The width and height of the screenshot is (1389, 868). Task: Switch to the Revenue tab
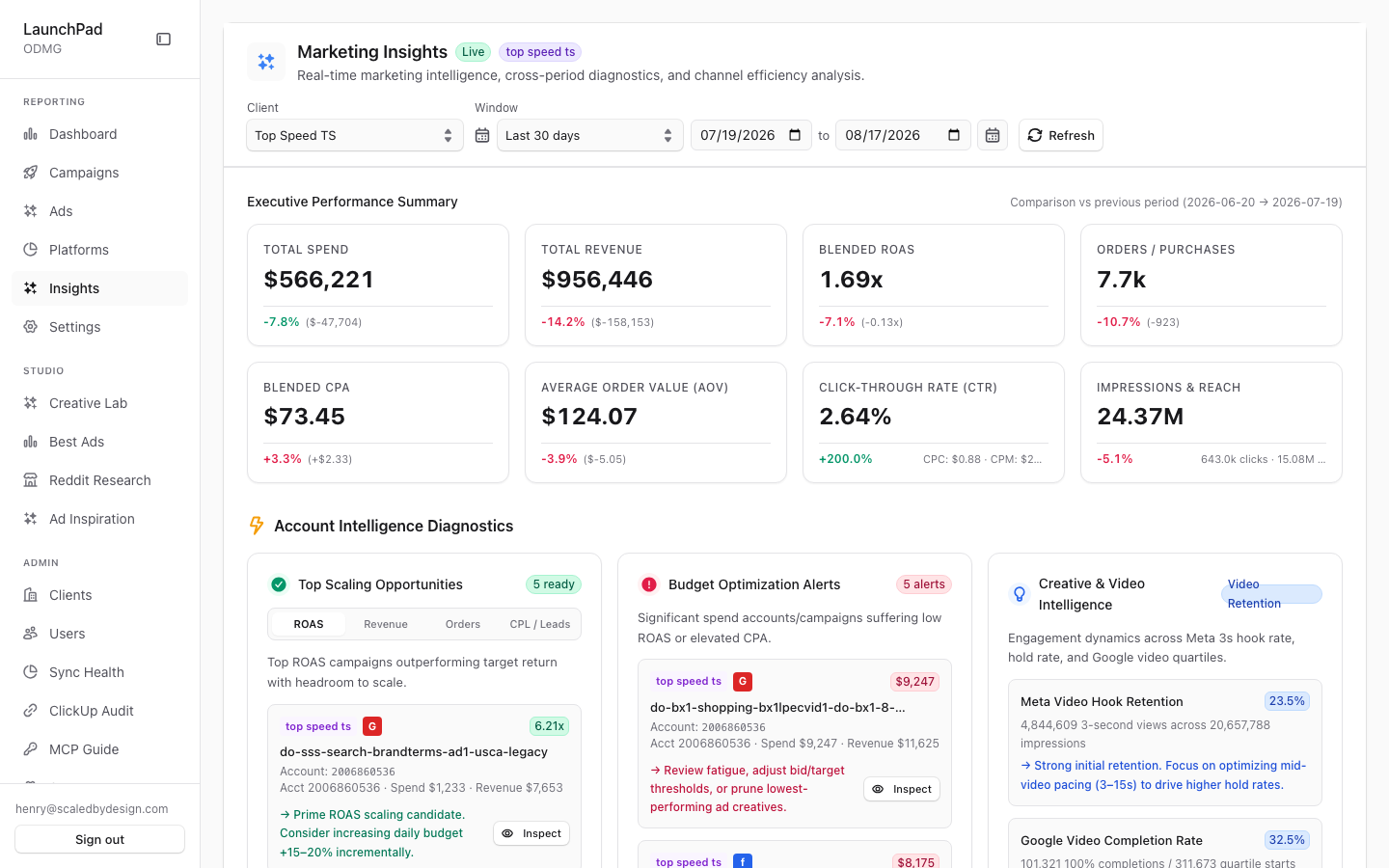pyautogui.click(x=386, y=624)
